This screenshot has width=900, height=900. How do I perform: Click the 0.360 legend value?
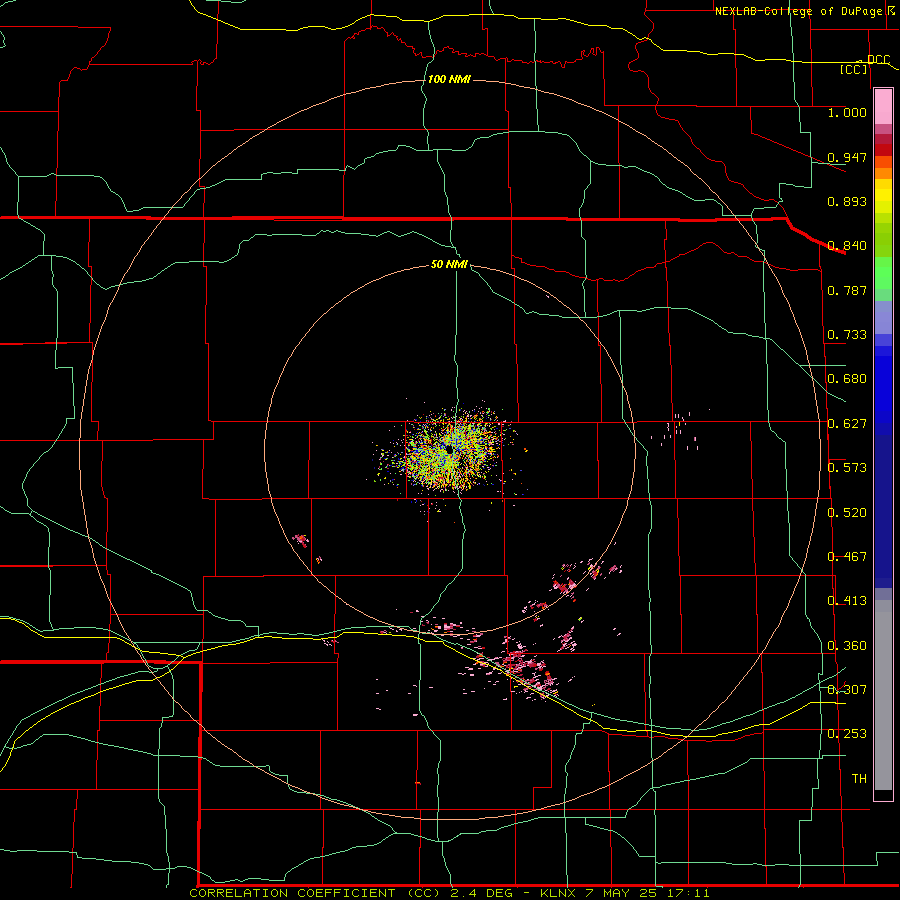[847, 646]
